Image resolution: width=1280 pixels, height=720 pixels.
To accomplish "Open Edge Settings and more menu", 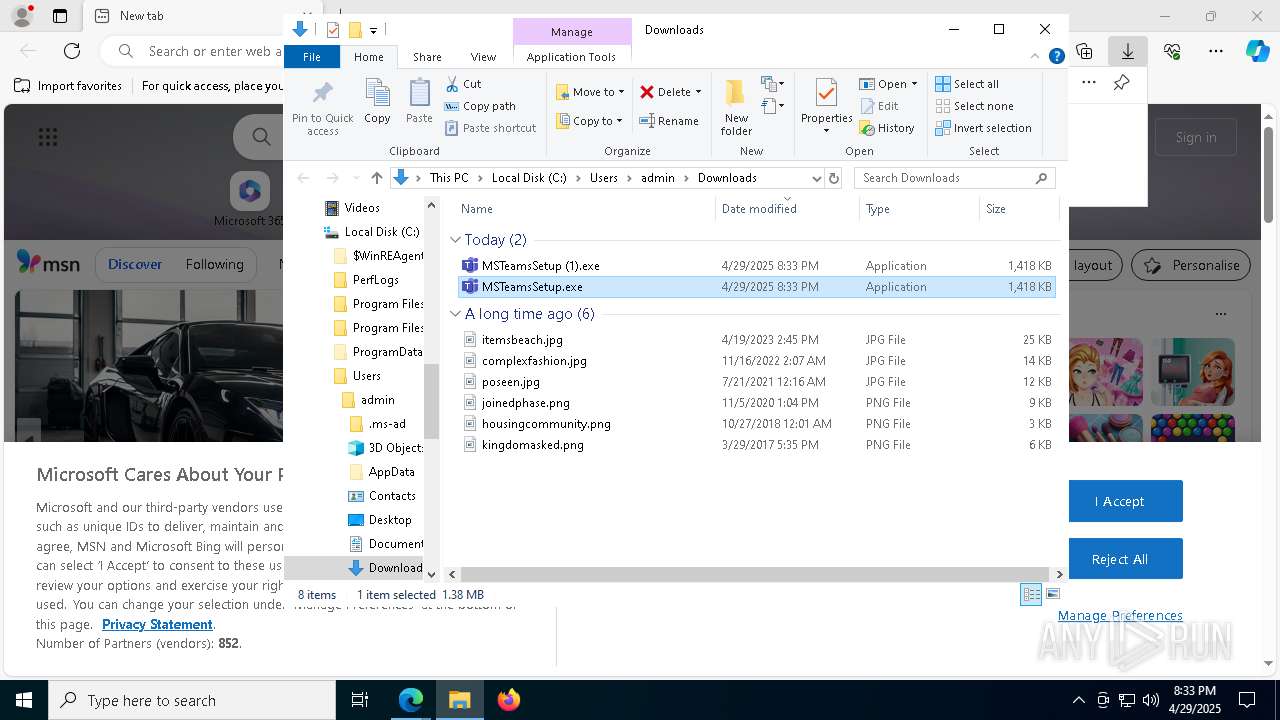I will (1216, 51).
